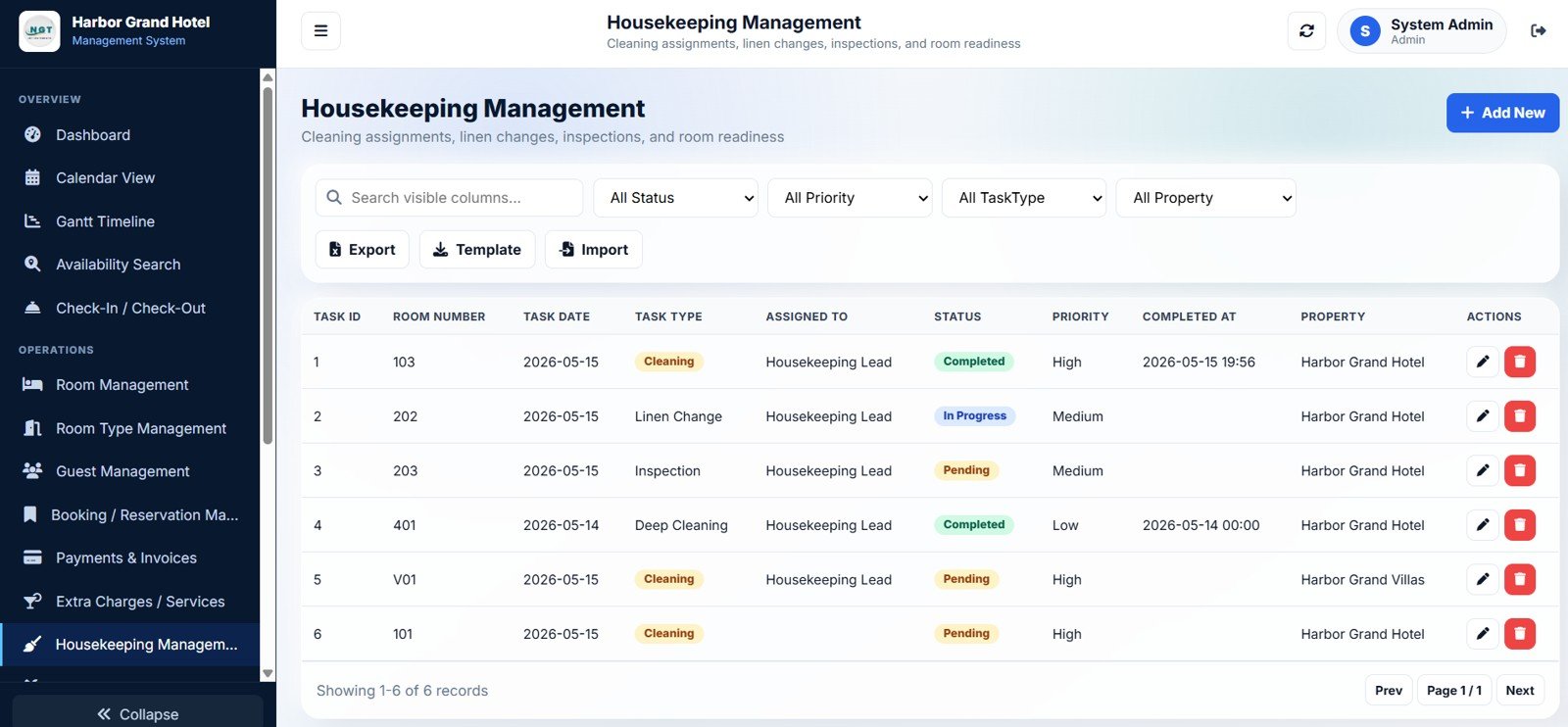This screenshot has height=727, width=1568.
Task: Go to Prev page
Action: click(1389, 690)
